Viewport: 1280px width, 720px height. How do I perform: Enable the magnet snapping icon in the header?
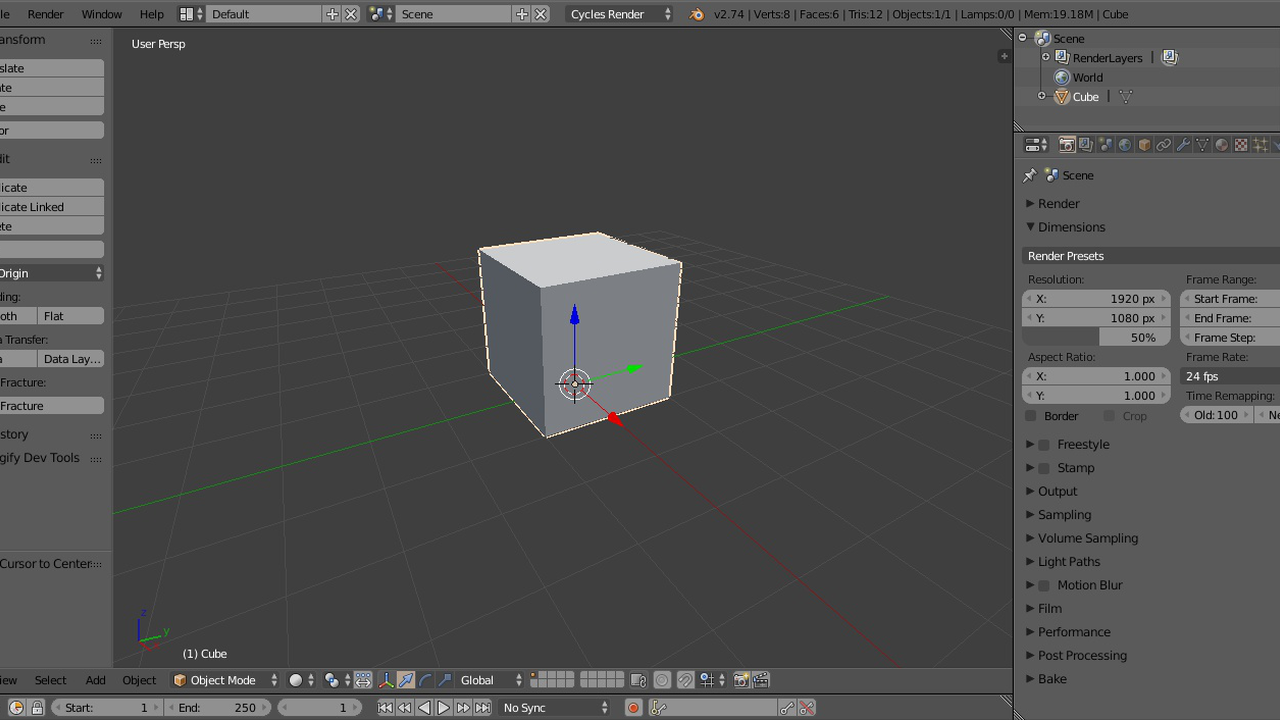(x=685, y=680)
